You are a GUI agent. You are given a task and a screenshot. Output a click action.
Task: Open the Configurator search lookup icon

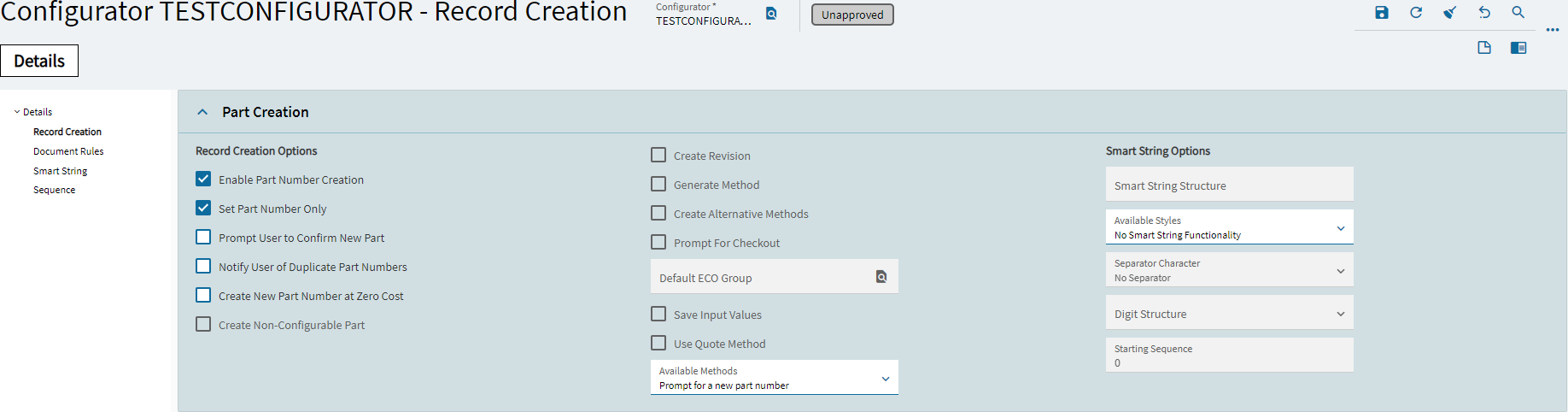[x=771, y=14]
